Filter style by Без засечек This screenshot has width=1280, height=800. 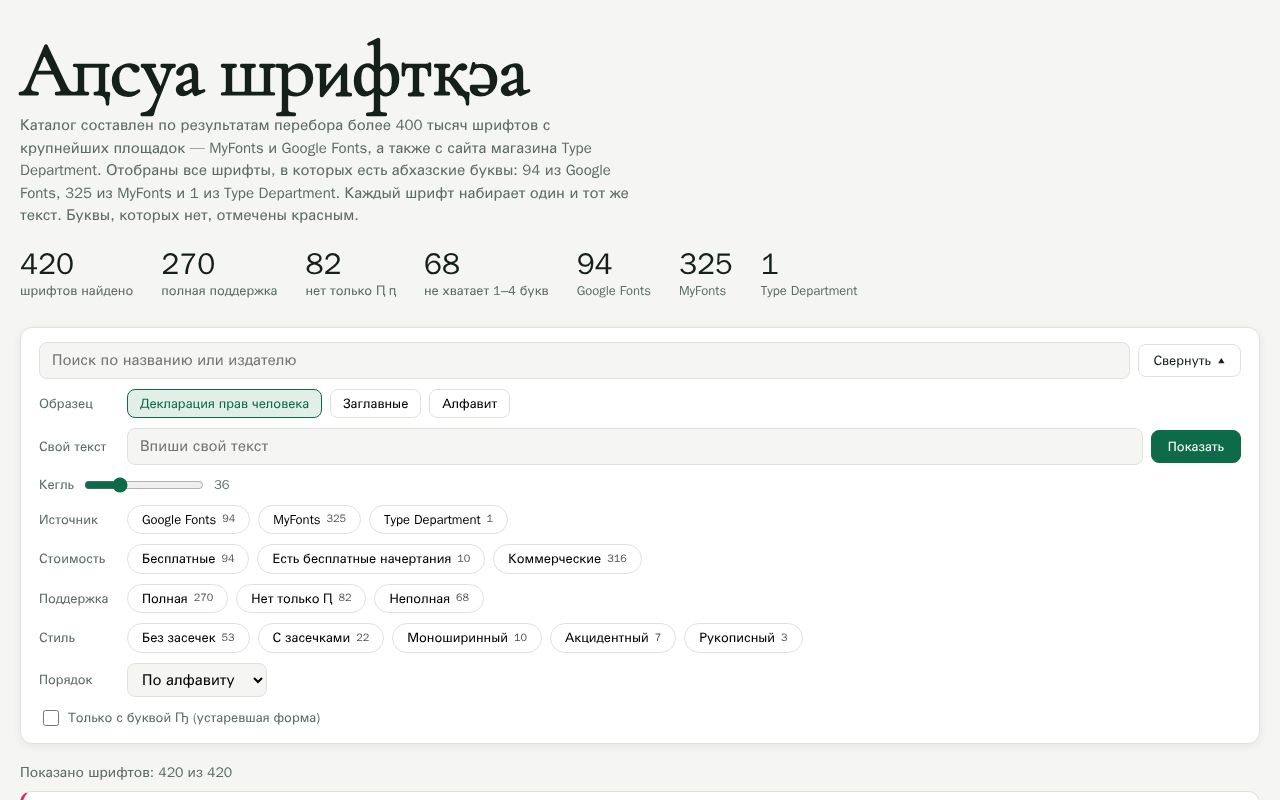pos(188,637)
